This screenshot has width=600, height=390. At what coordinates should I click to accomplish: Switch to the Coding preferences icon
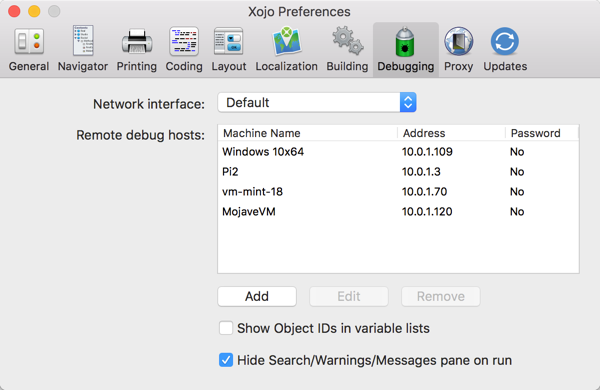tap(184, 41)
